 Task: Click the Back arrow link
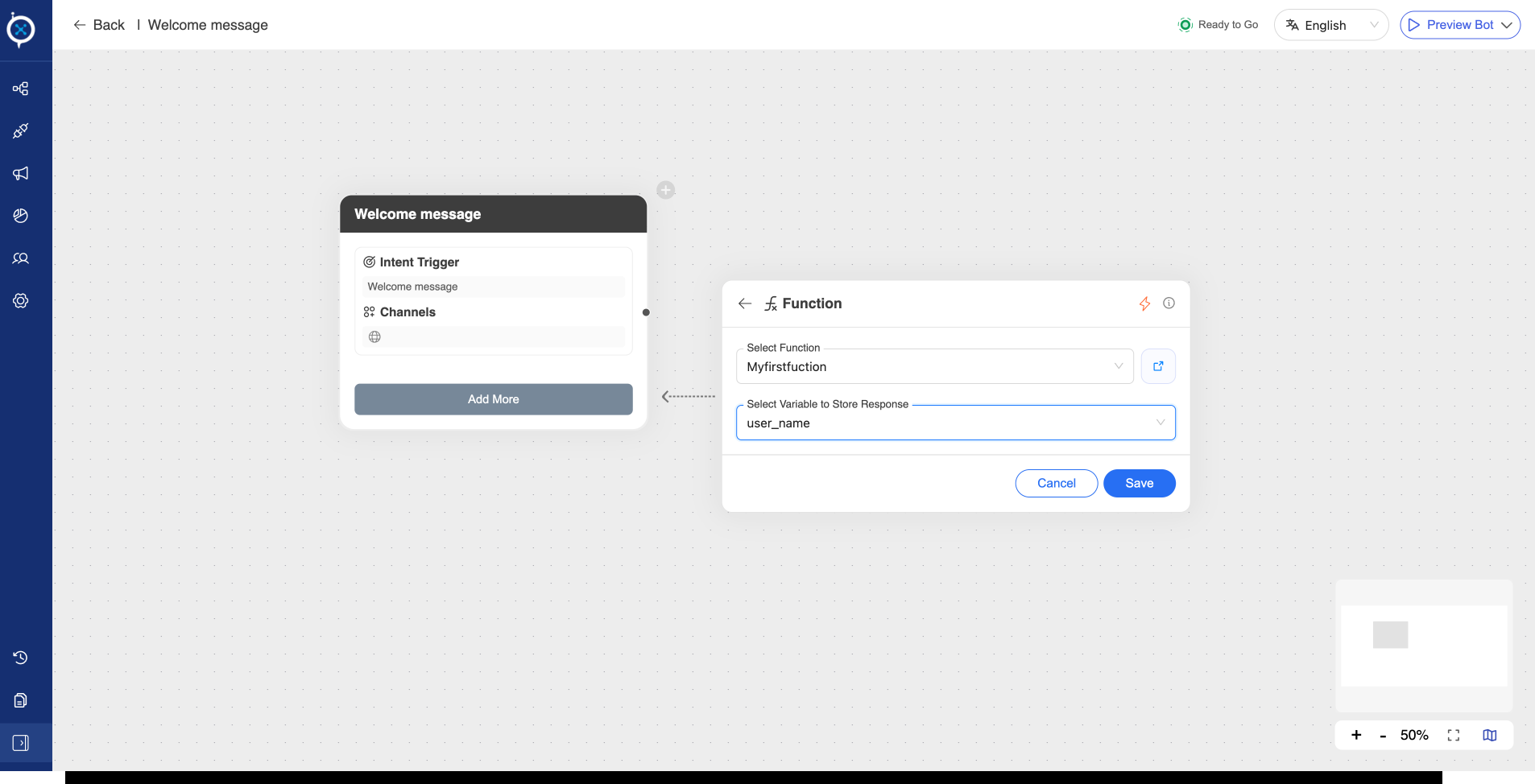[99, 25]
